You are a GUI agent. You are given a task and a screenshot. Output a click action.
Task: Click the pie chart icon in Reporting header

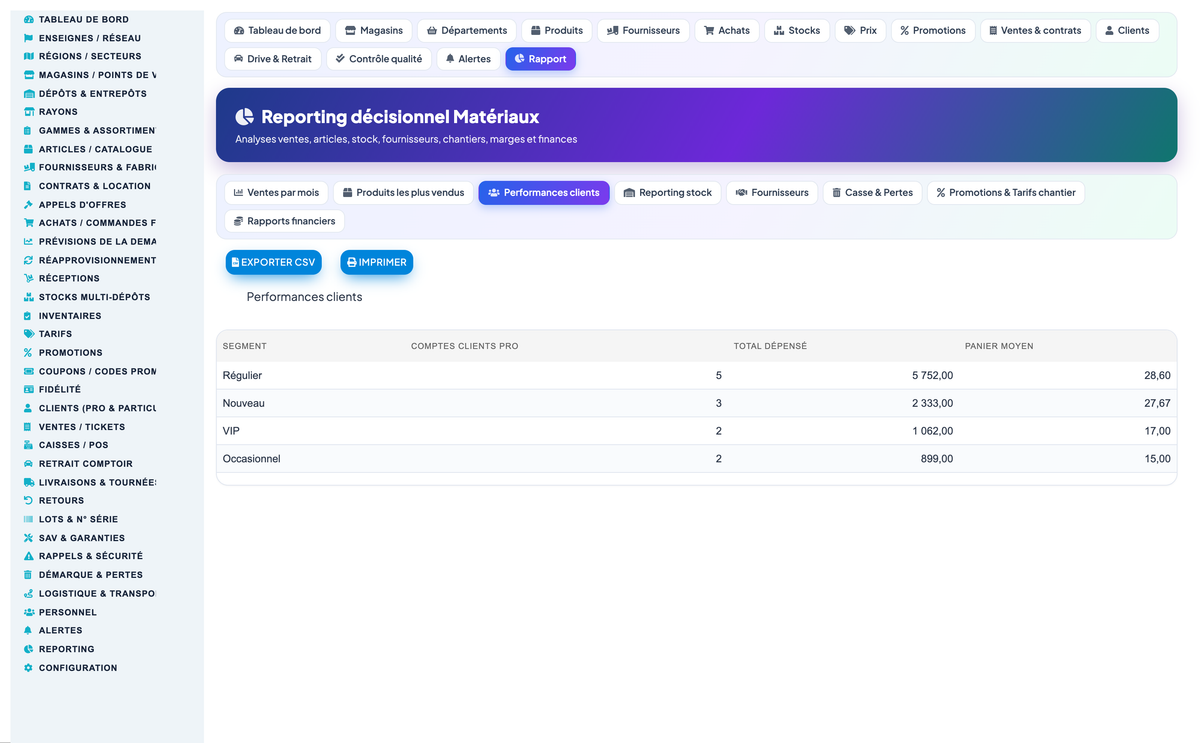click(245, 117)
